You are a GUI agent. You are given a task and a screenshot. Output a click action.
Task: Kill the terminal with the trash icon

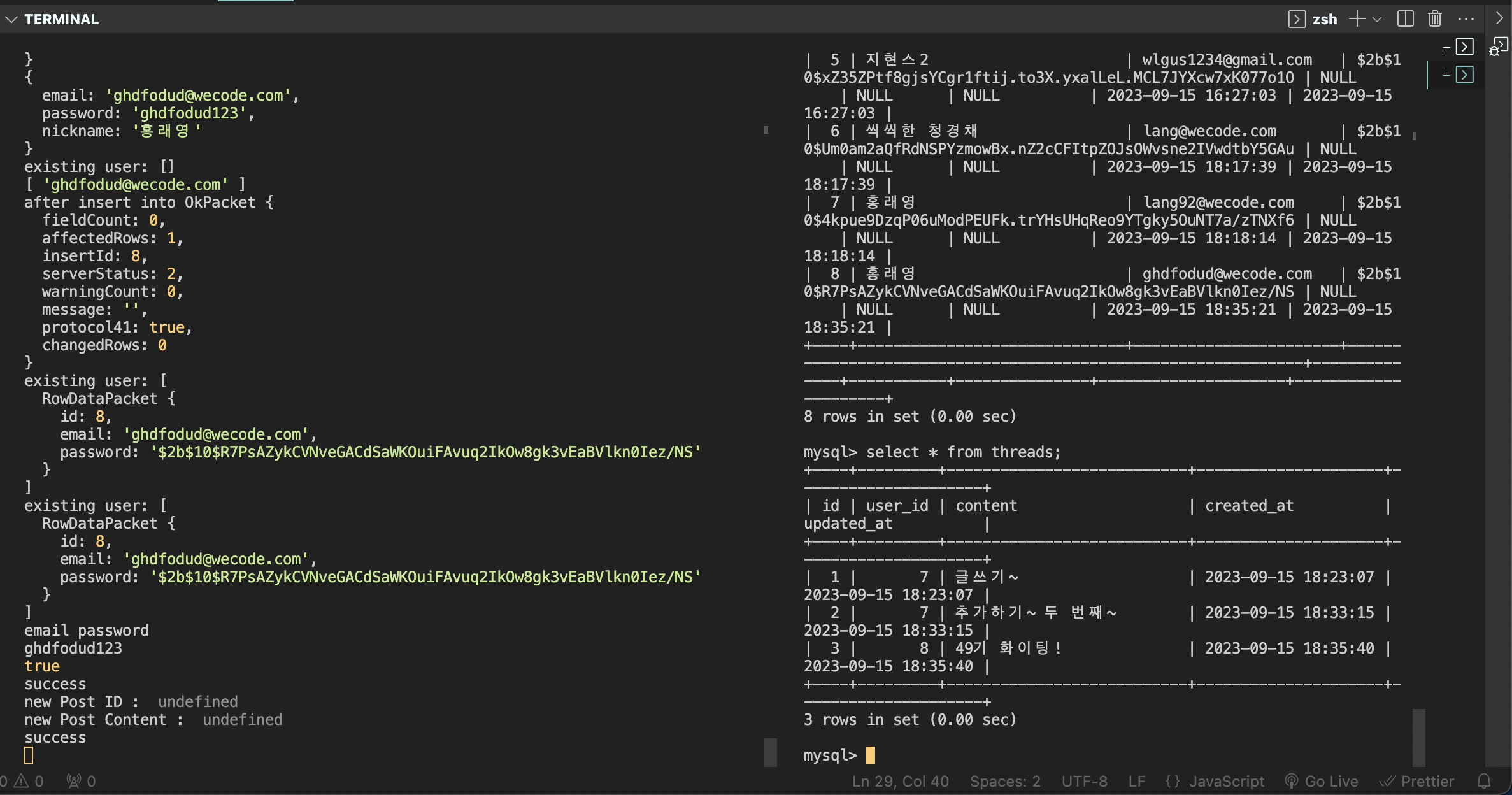coord(1434,19)
